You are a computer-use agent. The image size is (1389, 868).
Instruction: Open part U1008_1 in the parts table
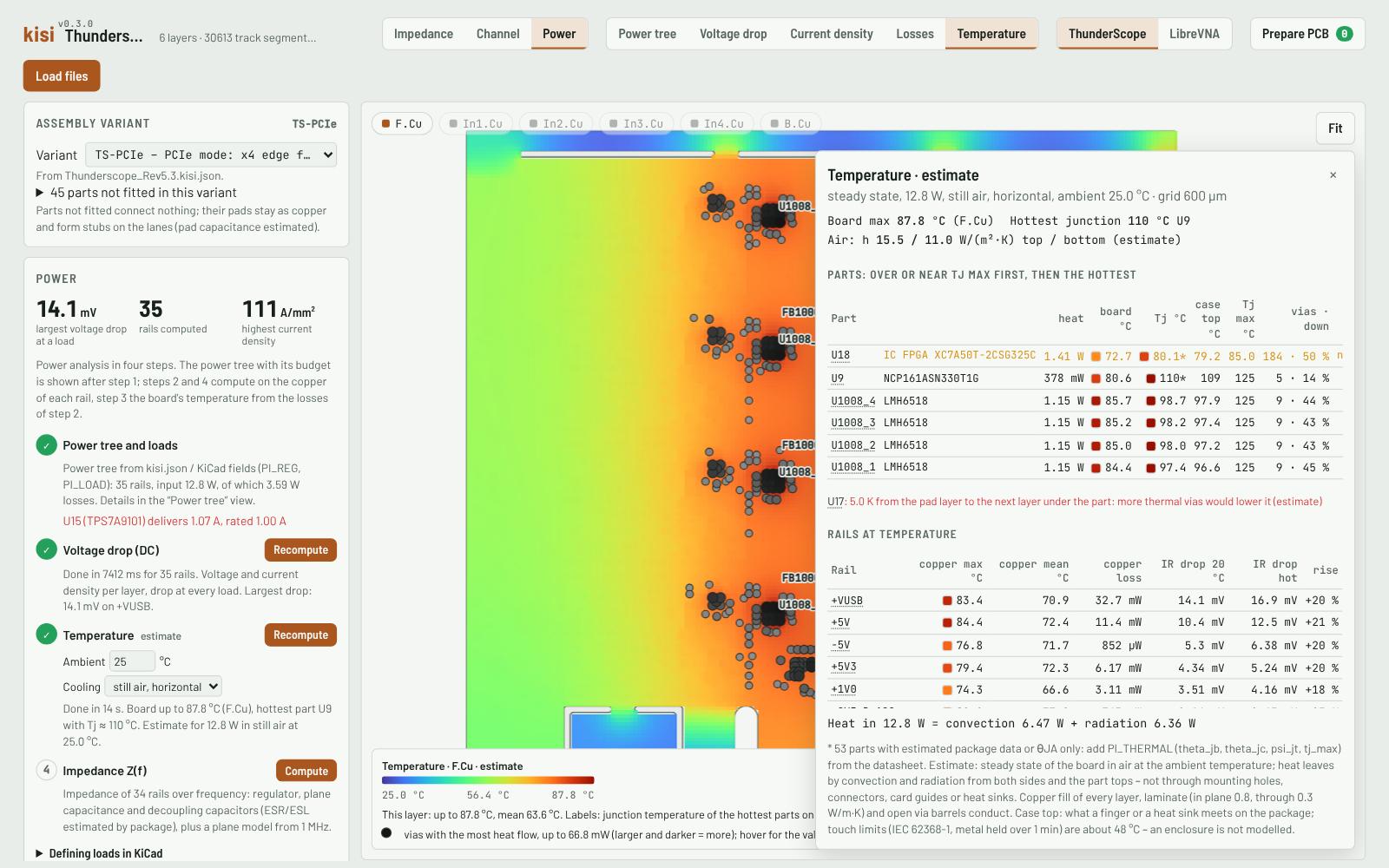point(853,467)
